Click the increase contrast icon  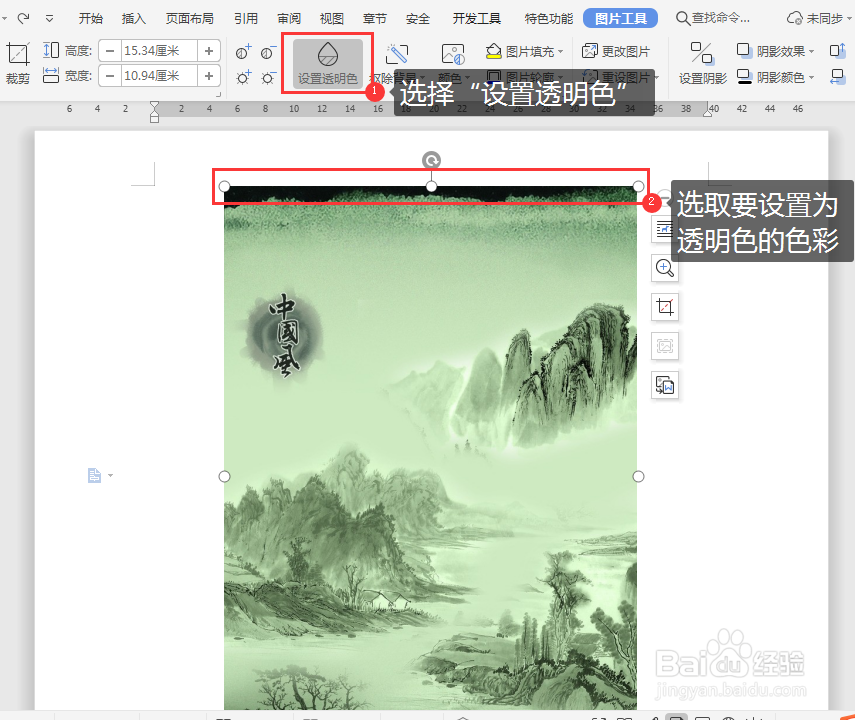coord(243,52)
